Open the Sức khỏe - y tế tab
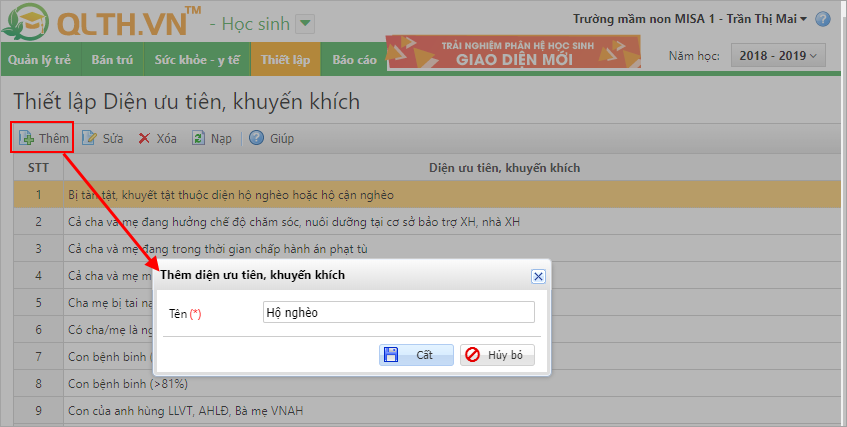 click(x=197, y=59)
